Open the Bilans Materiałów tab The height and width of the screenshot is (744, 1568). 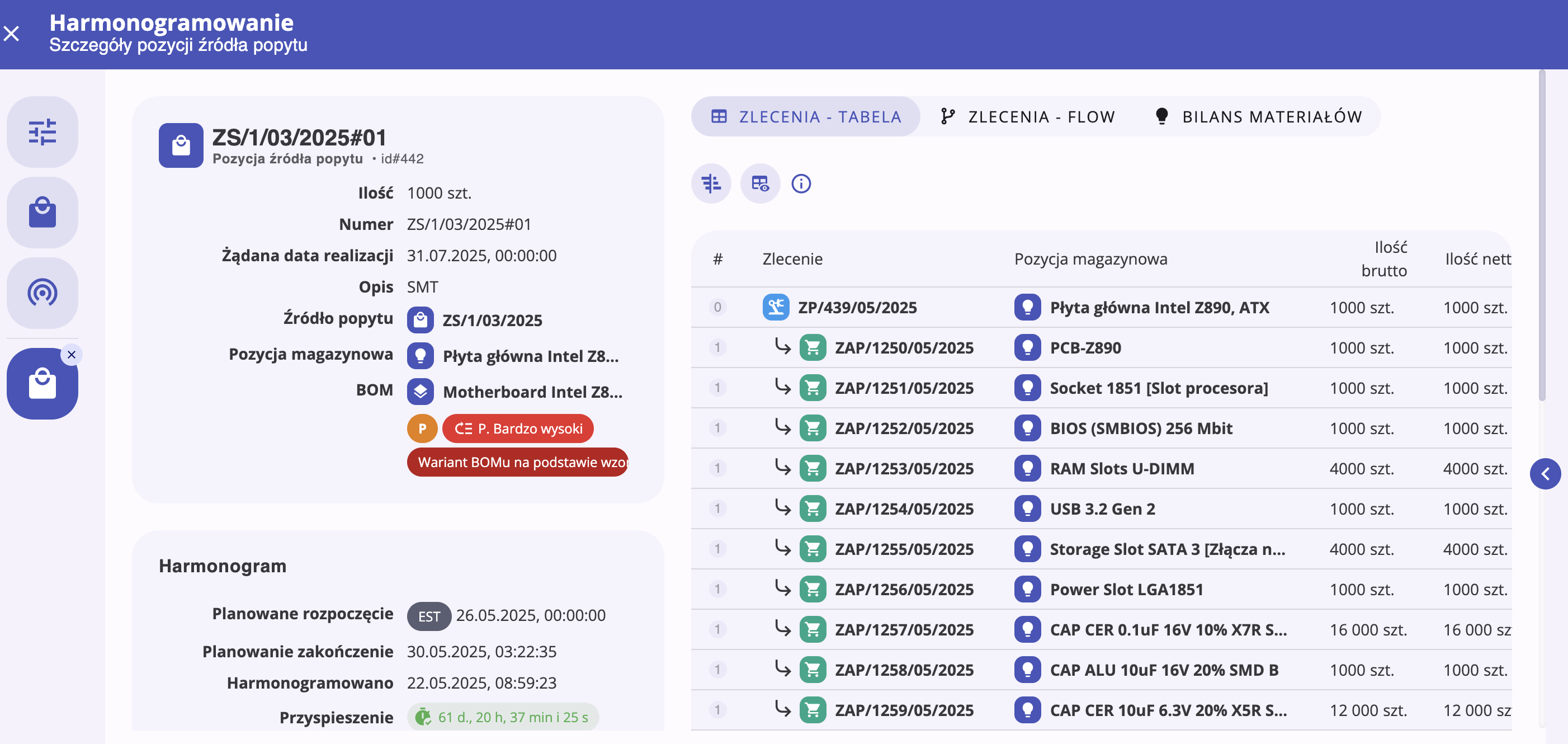[1258, 116]
